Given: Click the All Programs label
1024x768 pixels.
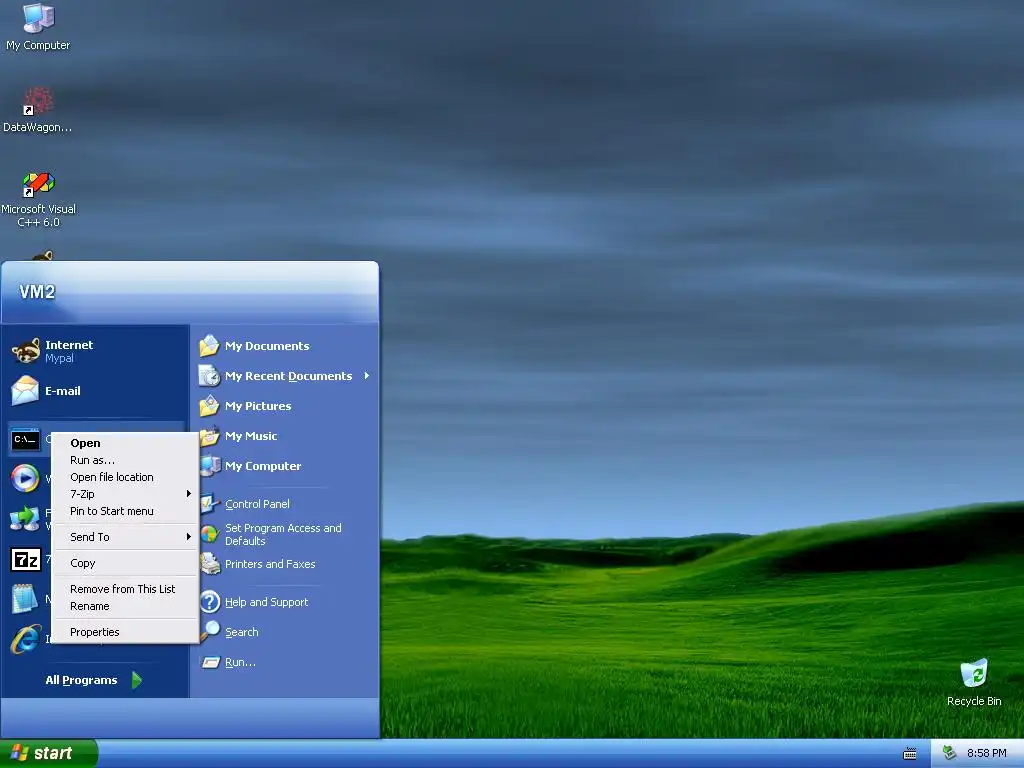Looking at the screenshot, I should 81,680.
